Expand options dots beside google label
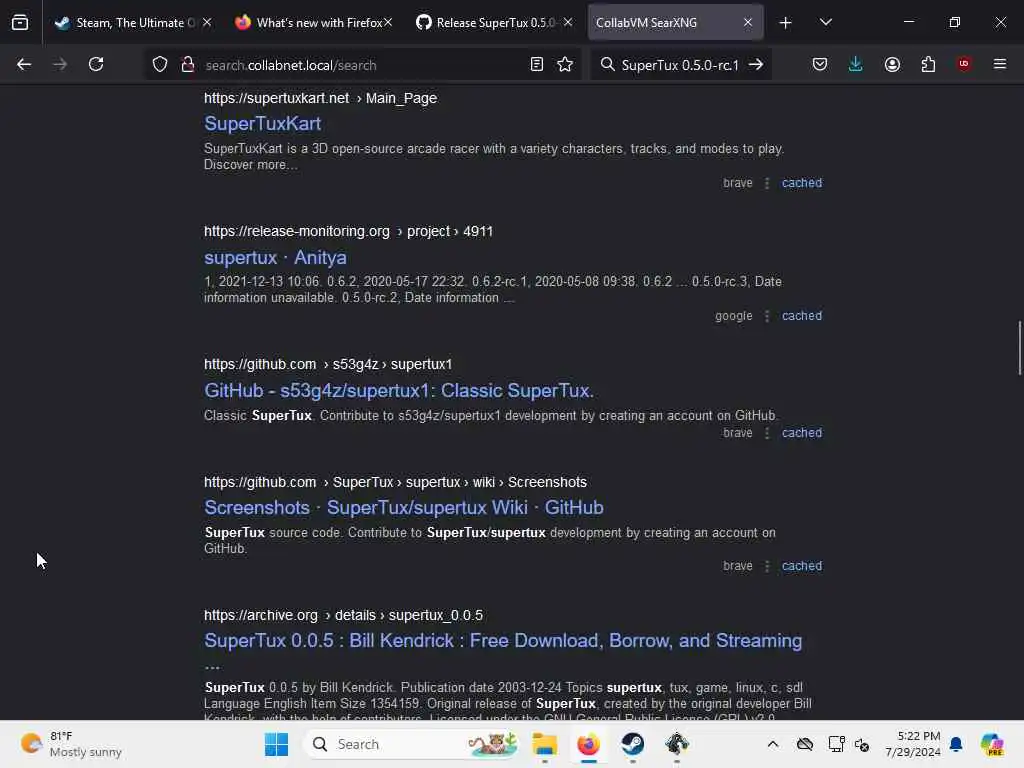This screenshot has width=1024, height=768. pos(767,315)
